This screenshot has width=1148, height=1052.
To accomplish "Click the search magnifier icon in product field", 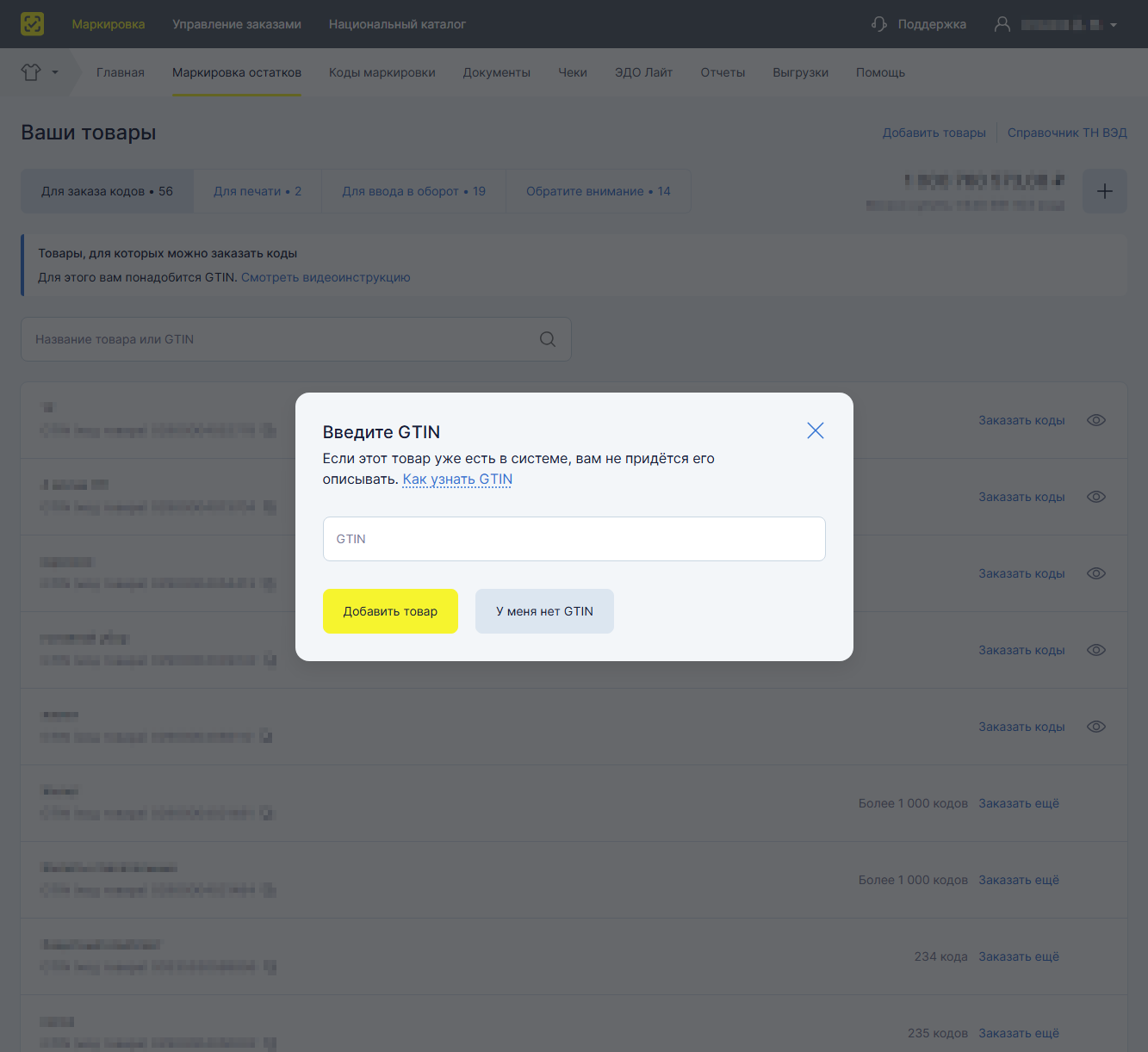I will click(x=548, y=339).
